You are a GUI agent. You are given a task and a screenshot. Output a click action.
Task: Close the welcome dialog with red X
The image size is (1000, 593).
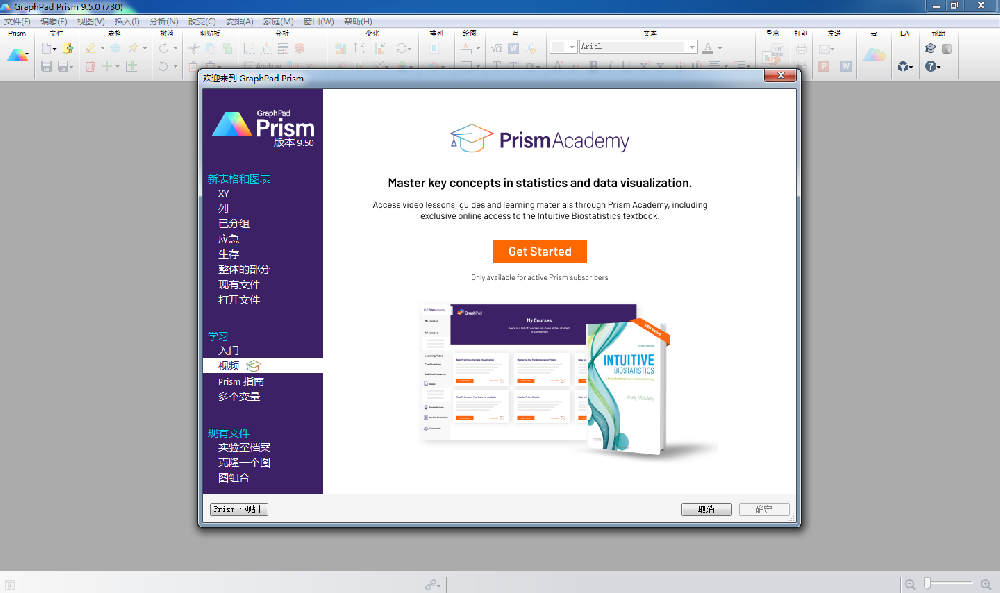click(x=781, y=75)
